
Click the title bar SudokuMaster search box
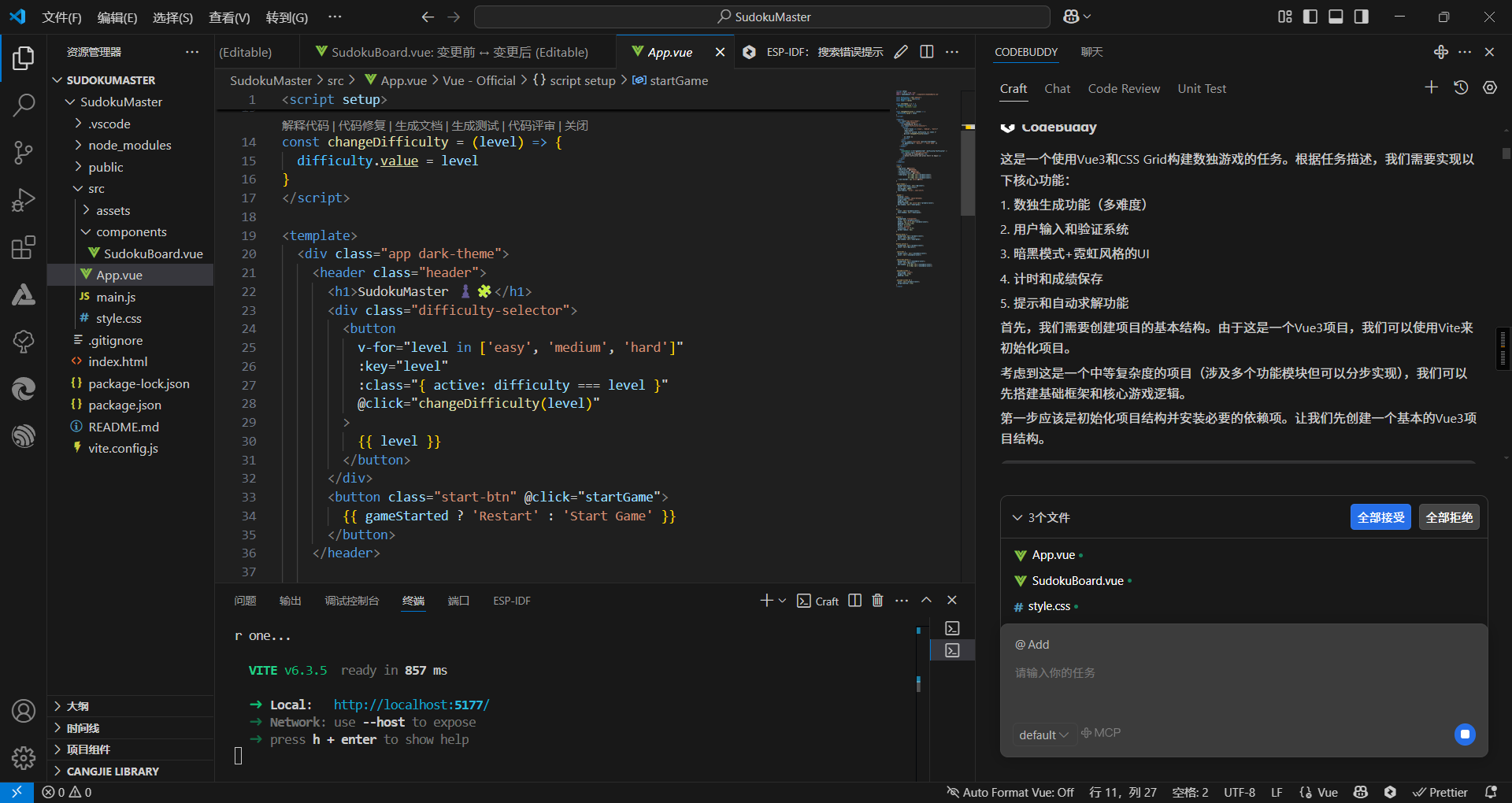point(762,17)
